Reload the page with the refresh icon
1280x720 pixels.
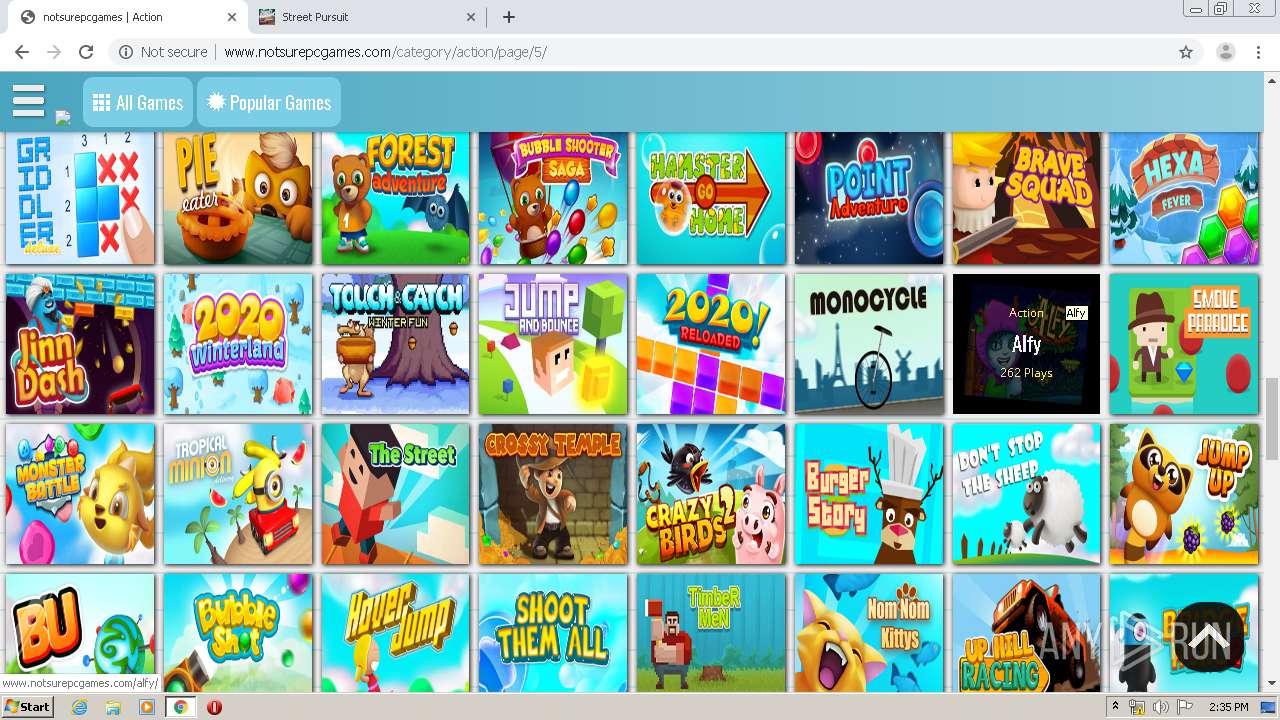coord(86,52)
